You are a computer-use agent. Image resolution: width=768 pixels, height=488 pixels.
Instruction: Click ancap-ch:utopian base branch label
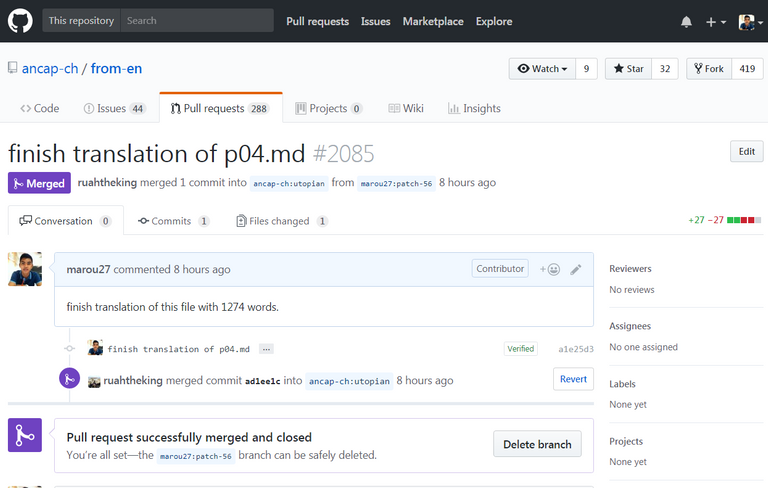(x=289, y=183)
